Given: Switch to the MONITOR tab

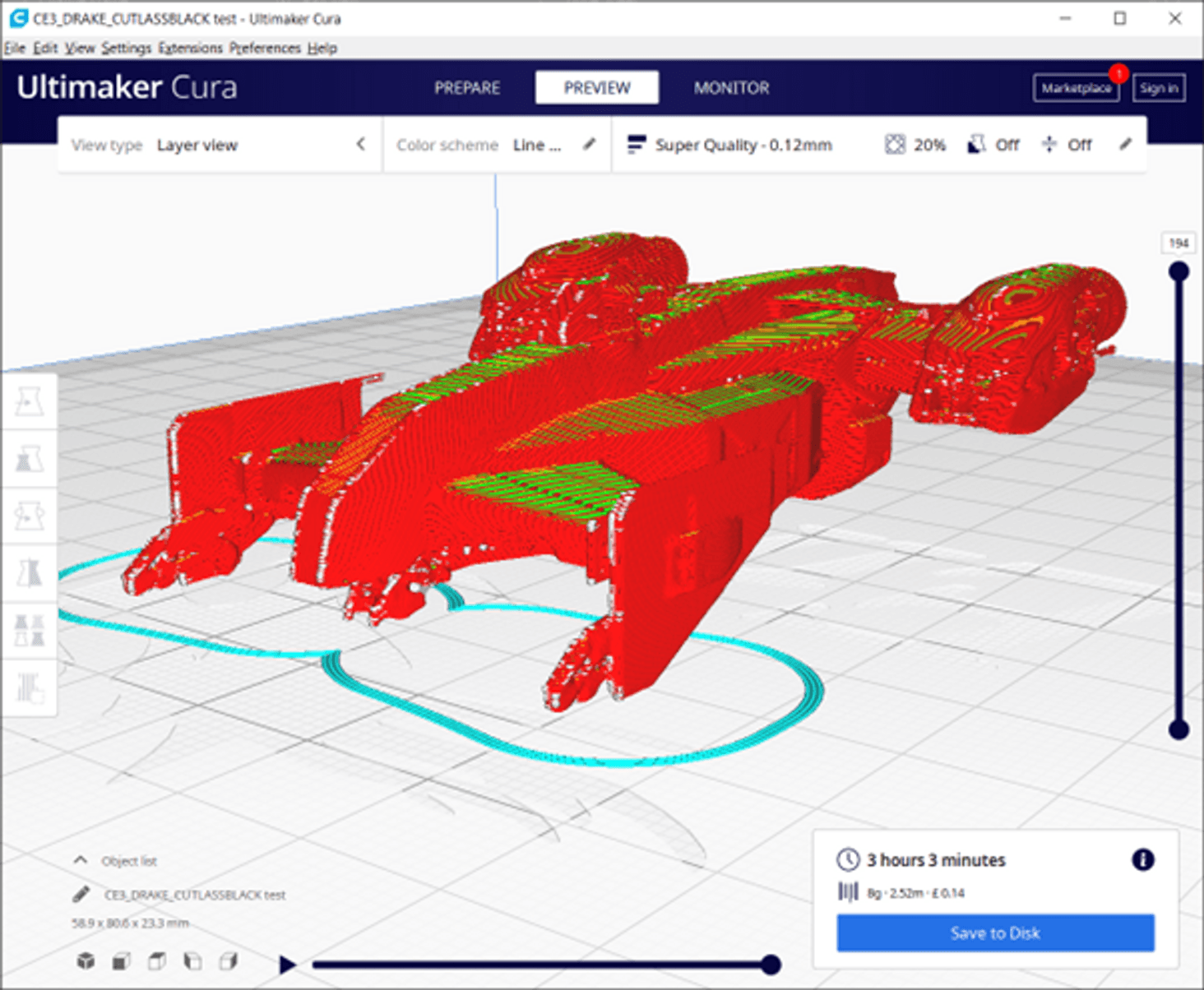Looking at the screenshot, I should click(x=731, y=87).
